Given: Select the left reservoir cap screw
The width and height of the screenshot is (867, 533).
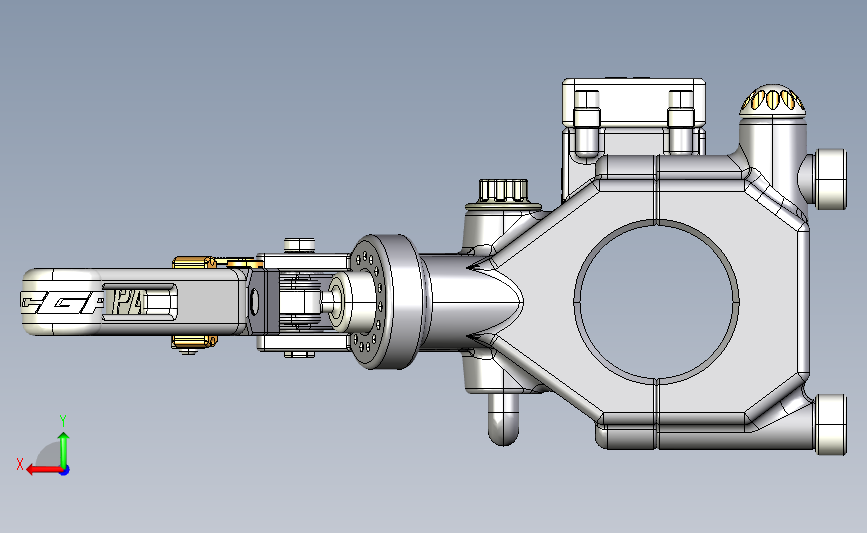Looking at the screenshot, I should [x=587, y=124].
